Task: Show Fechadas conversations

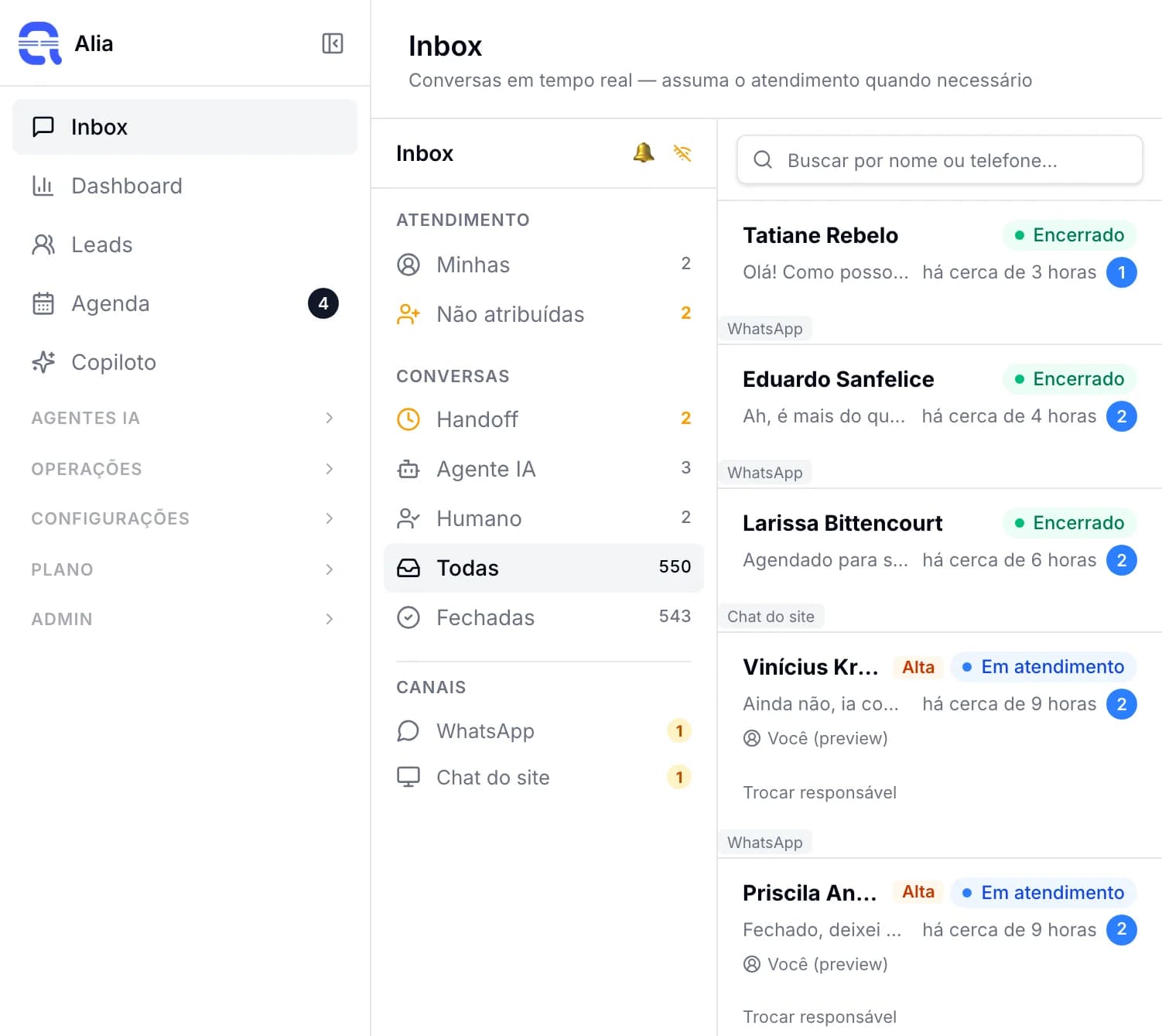Action: 544,617
